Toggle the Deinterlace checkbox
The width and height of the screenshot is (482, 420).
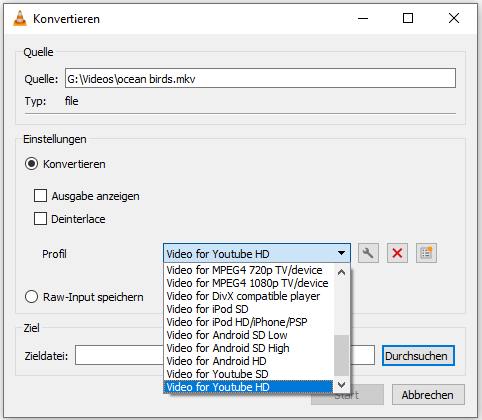[40, 219]
